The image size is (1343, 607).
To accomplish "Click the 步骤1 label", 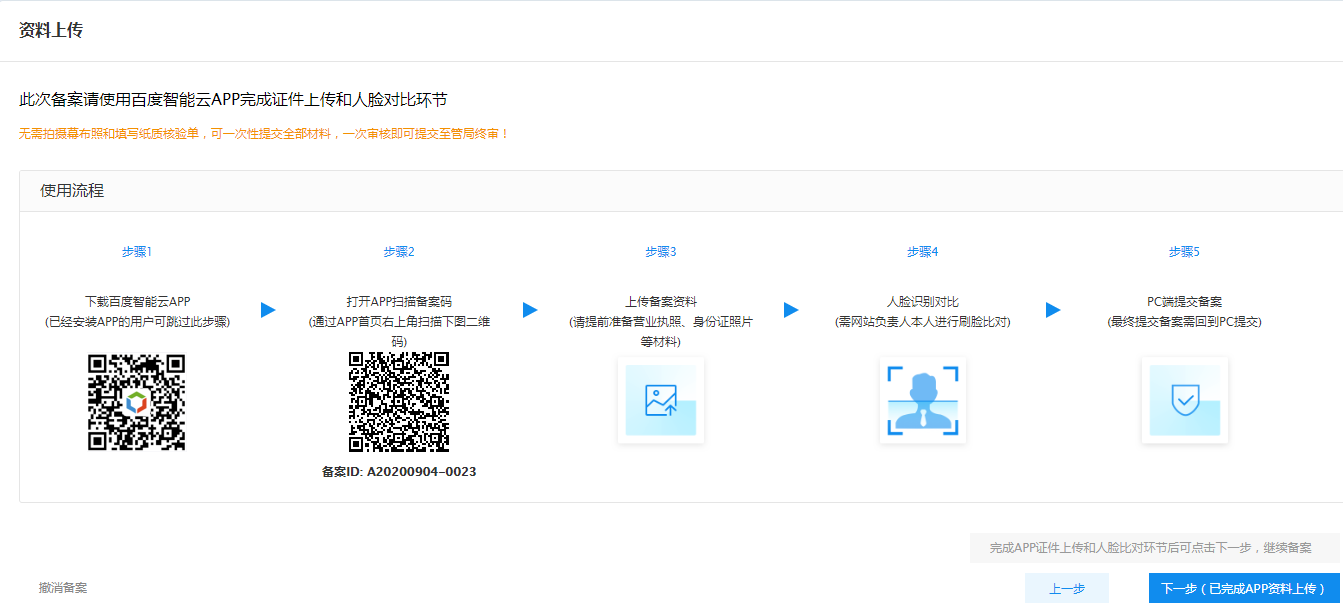I will 137,252.
